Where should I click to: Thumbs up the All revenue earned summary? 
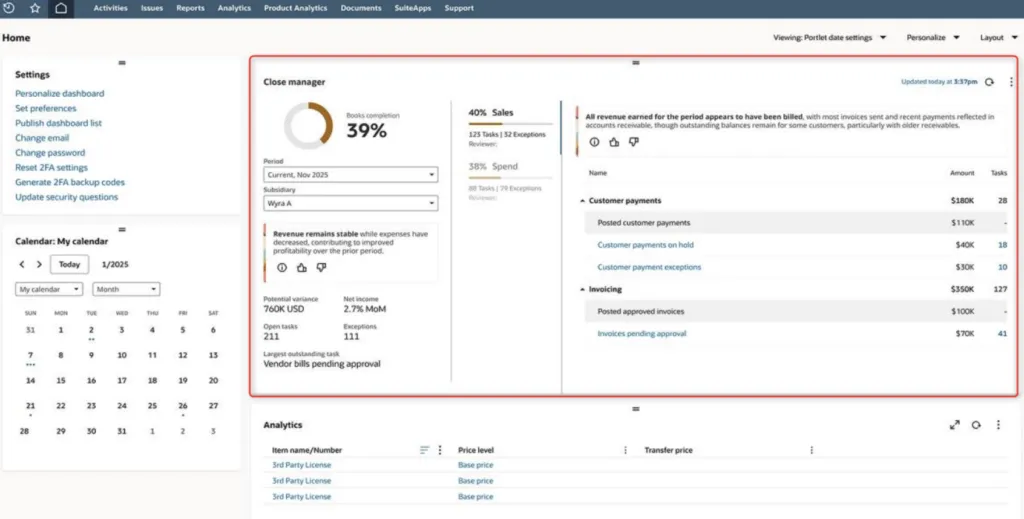614,142
